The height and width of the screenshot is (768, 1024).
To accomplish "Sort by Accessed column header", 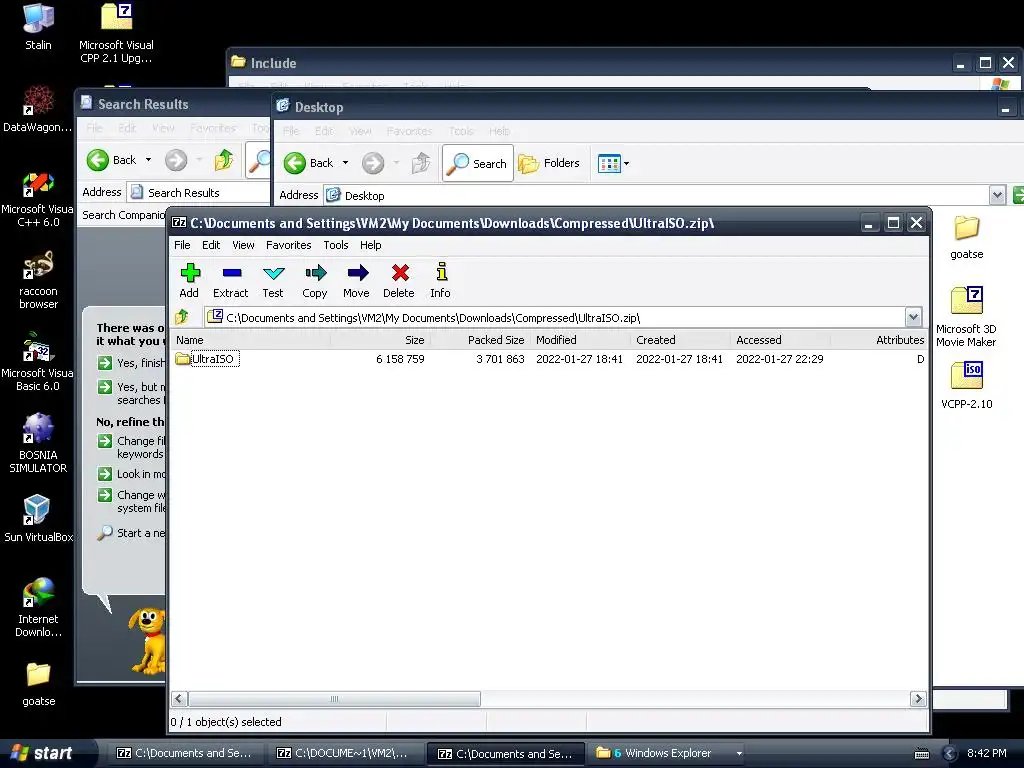I will (x=780, y=340).
